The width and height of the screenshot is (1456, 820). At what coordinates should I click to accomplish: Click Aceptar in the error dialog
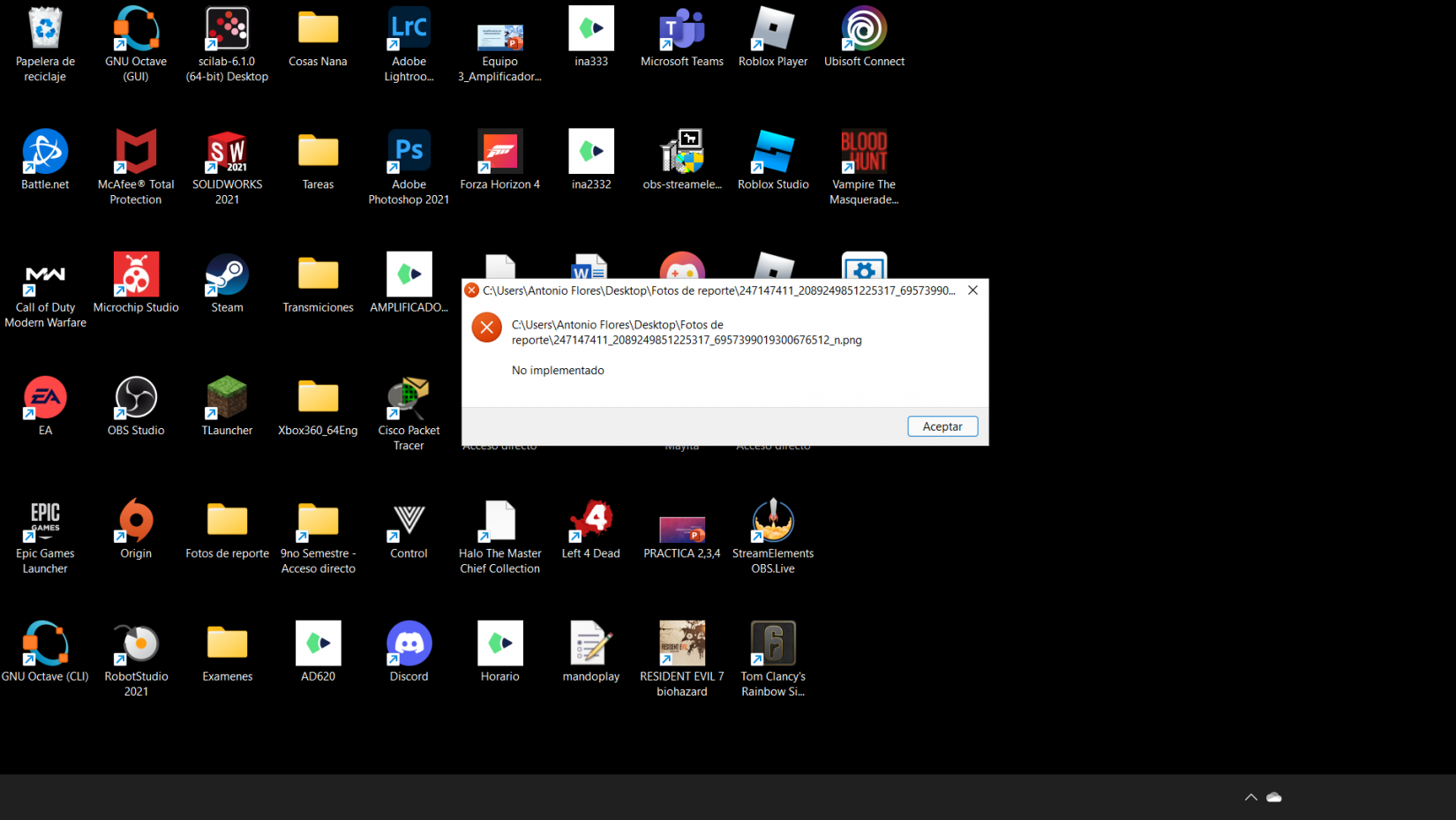[942, 426]
